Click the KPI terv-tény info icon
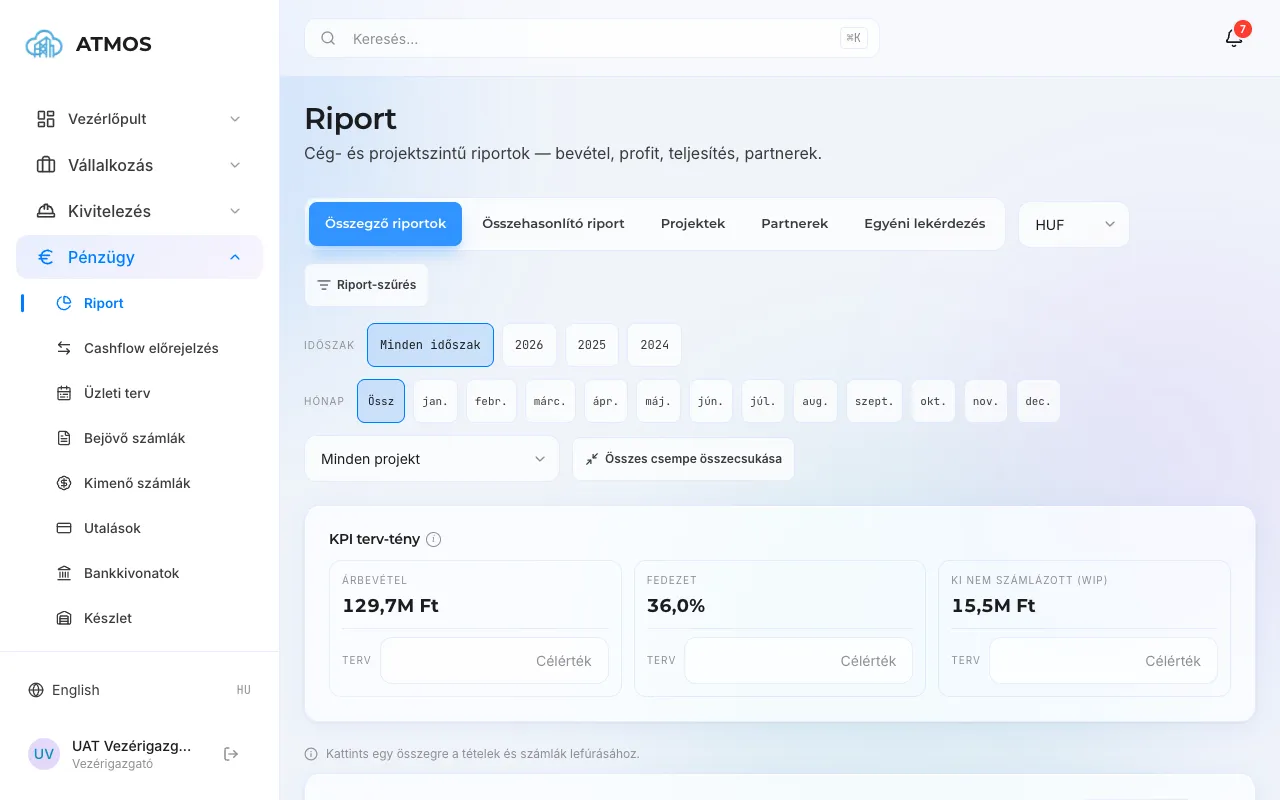The height and width of the screenshot is (800, 1280). coord(433,539)
